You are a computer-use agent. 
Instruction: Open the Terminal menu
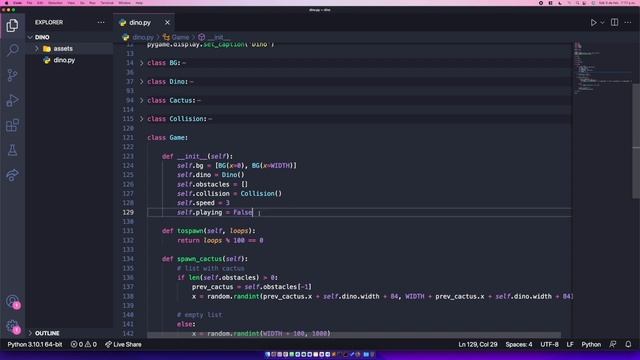point(107,3)
